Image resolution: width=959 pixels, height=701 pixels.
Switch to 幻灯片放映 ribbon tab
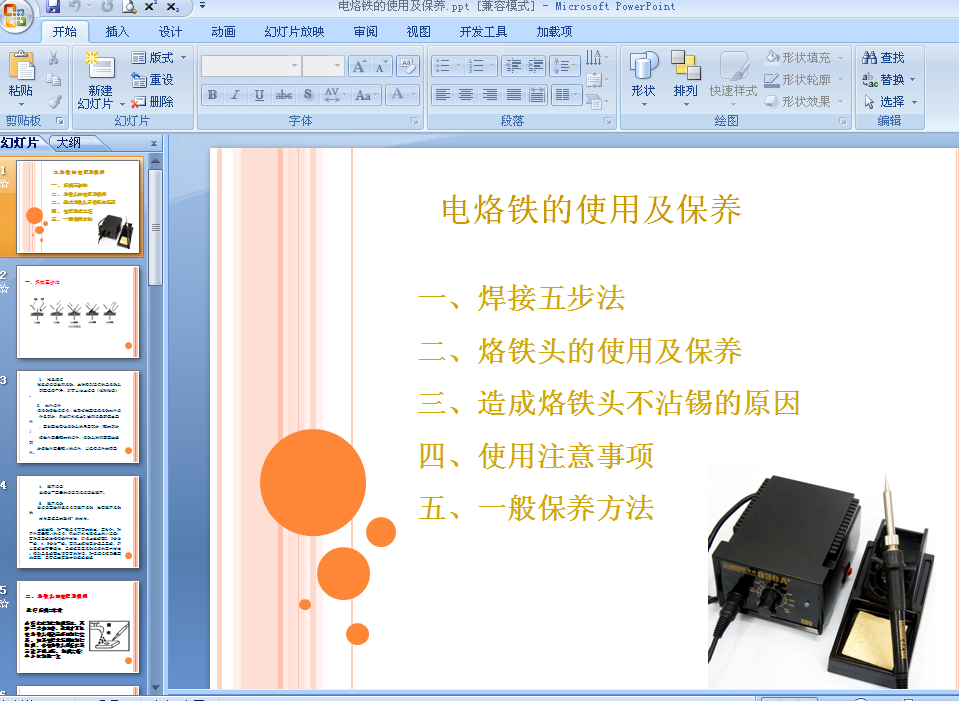point(294,32)
